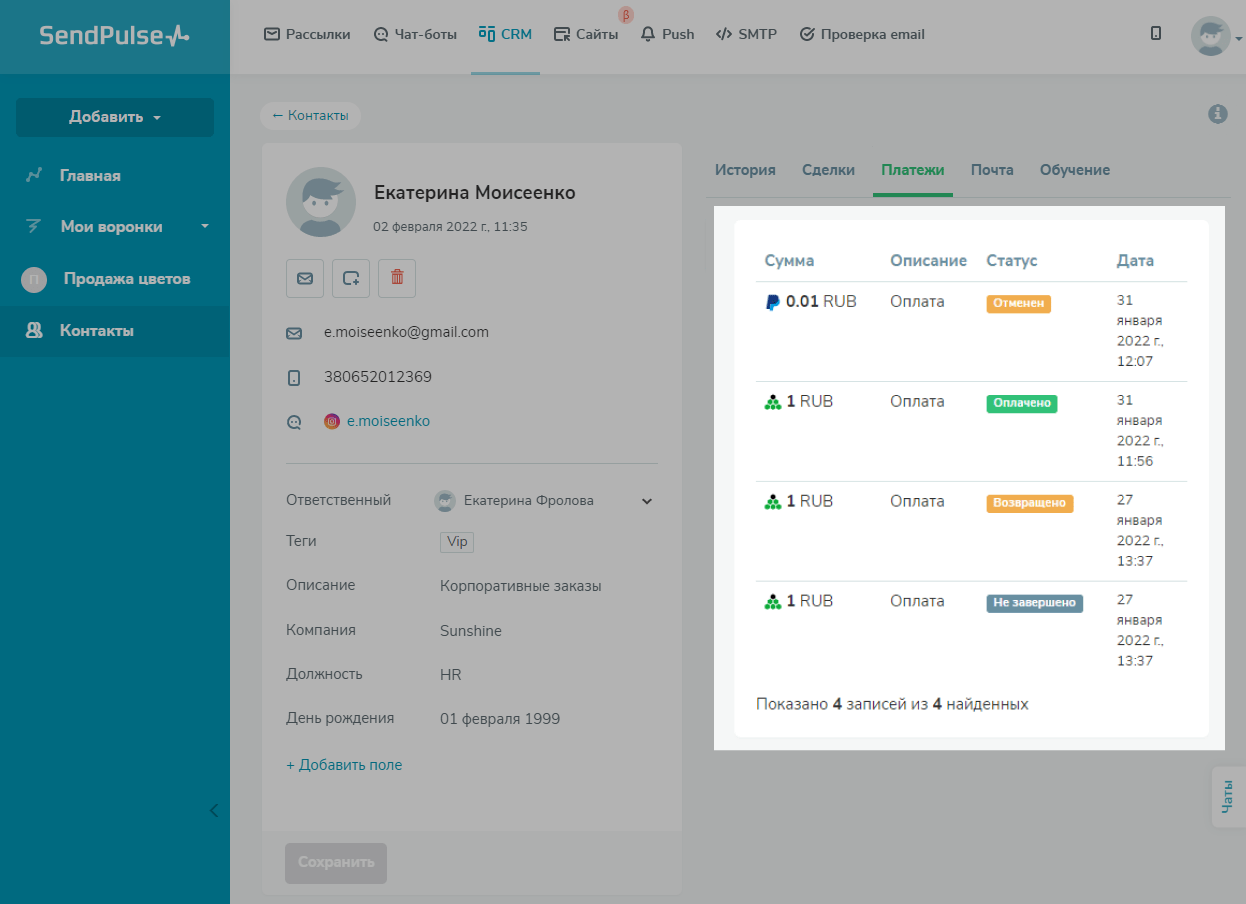Click the send email icon button
This screenshot has width=1246, height=904.
click(305, 279)
